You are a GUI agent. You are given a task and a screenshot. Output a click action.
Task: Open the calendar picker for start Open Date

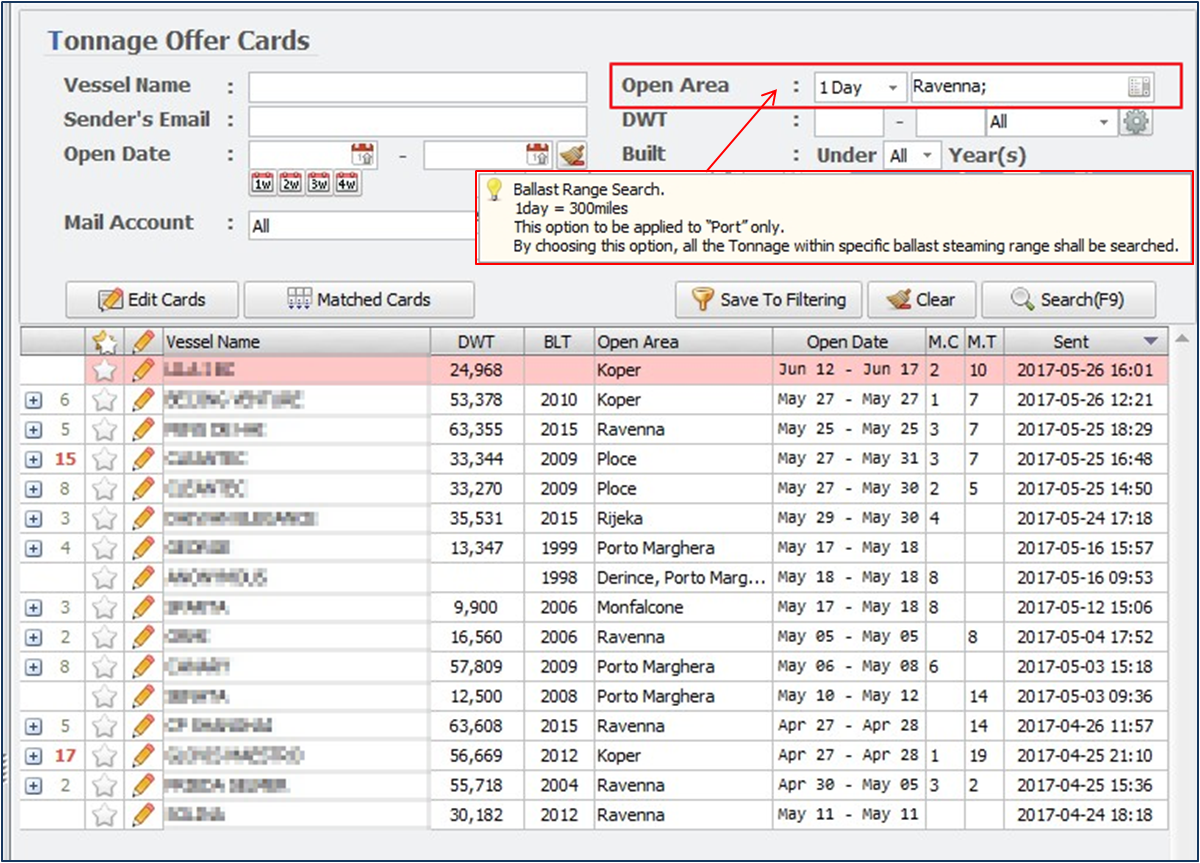[362, 155]
